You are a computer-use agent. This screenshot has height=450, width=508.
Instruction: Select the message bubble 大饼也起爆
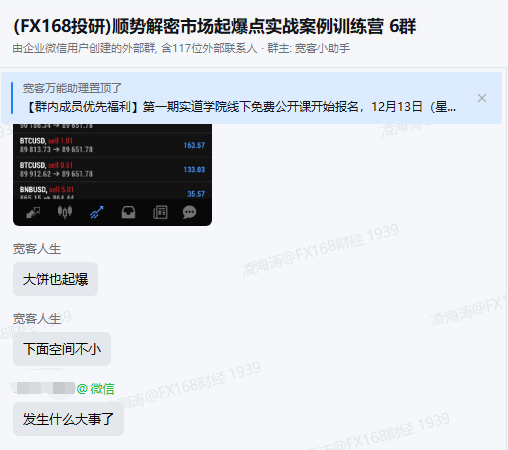(55, 279)
